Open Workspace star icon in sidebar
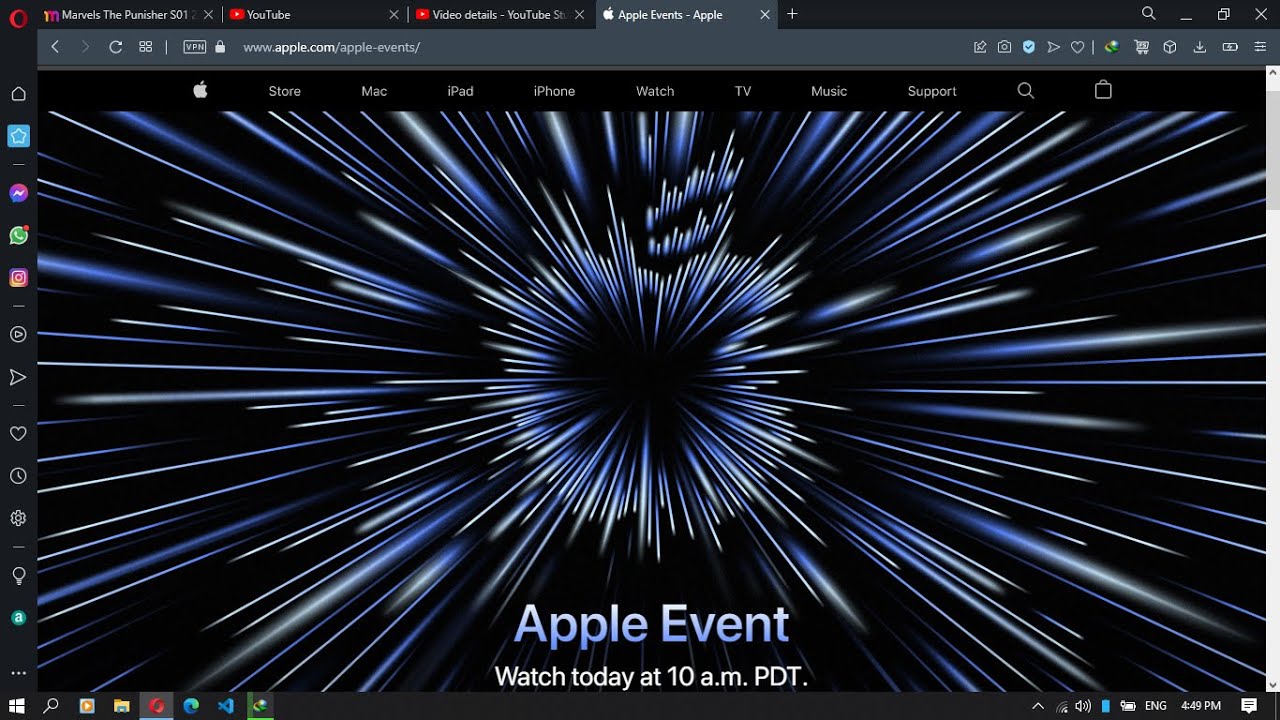Viewport: 1280px width, 720px height. pyautogui.click(x=18, y=136)
